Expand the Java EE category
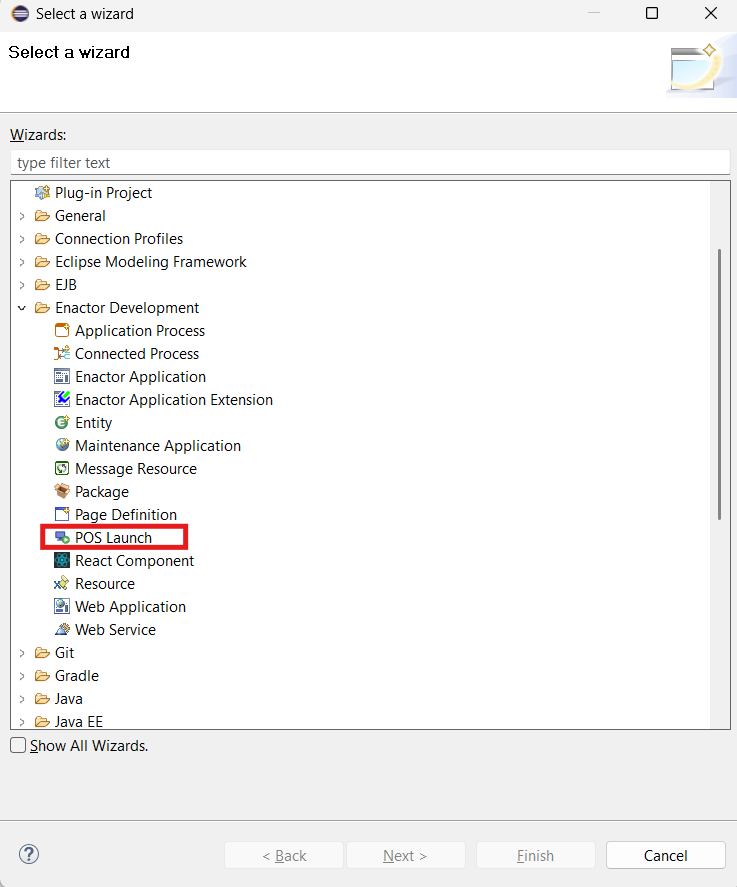The image size is (737, 887). (x=22, y=722)
